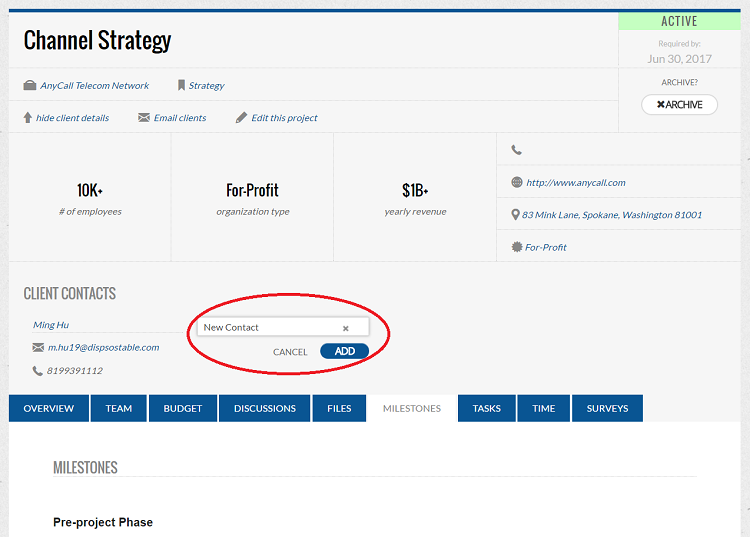
Task: Select the Tasks tab
Action: click(487, 408)
